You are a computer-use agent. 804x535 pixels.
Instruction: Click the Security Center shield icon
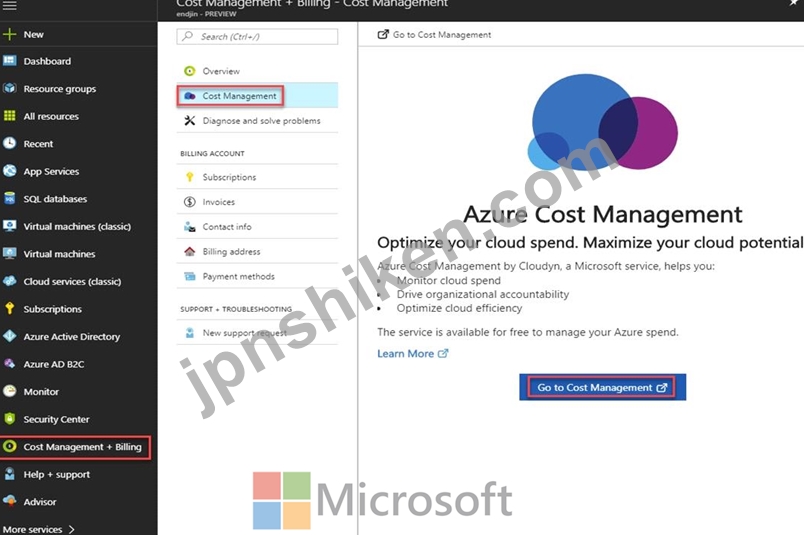click(x=9, y=419)
